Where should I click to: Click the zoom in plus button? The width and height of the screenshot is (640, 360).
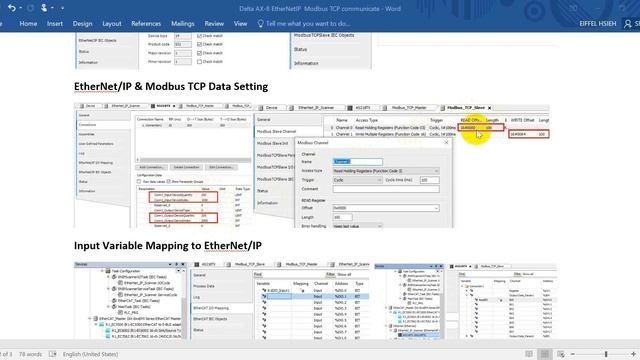[633, 354]
